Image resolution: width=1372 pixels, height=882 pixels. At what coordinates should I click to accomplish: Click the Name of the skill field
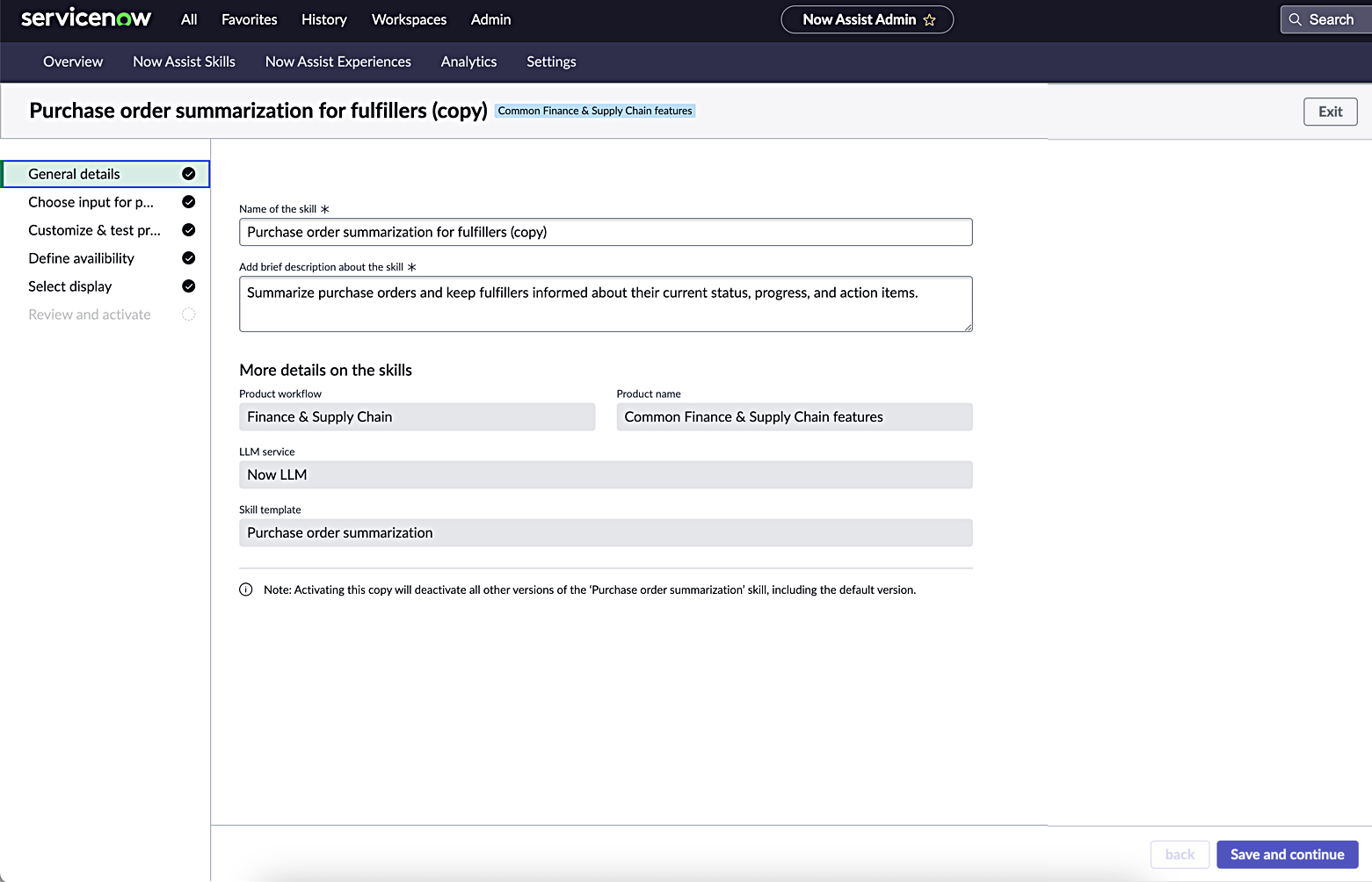(x=606, y=232)
